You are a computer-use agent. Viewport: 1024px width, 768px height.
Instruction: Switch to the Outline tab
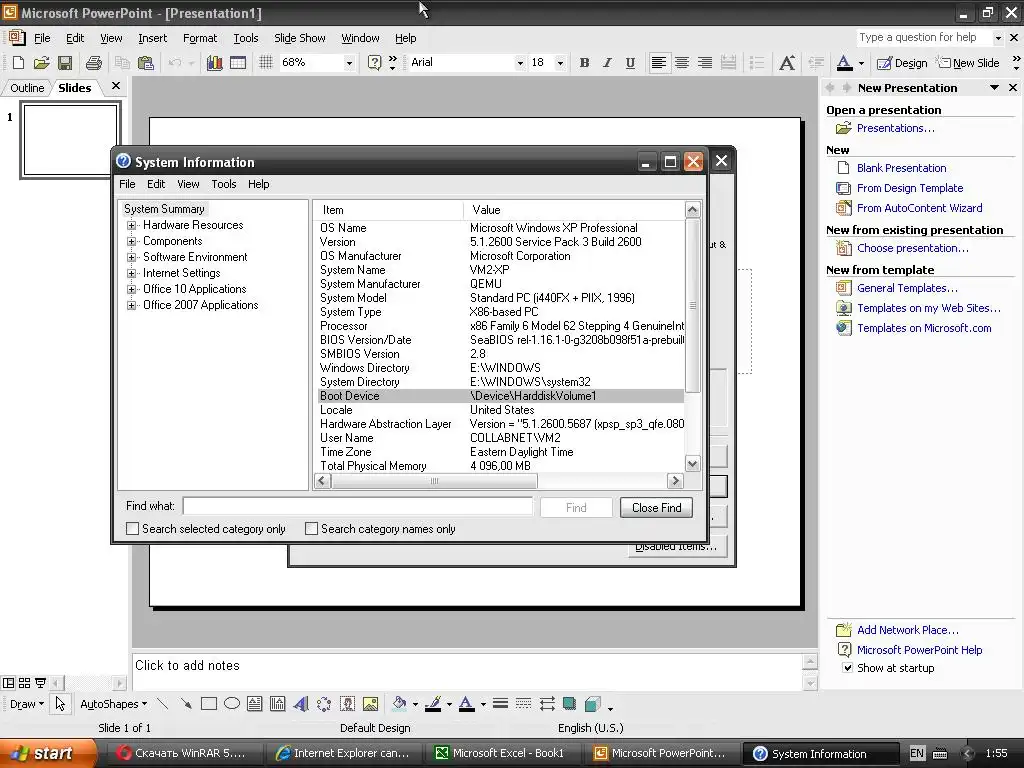(27, 88)
